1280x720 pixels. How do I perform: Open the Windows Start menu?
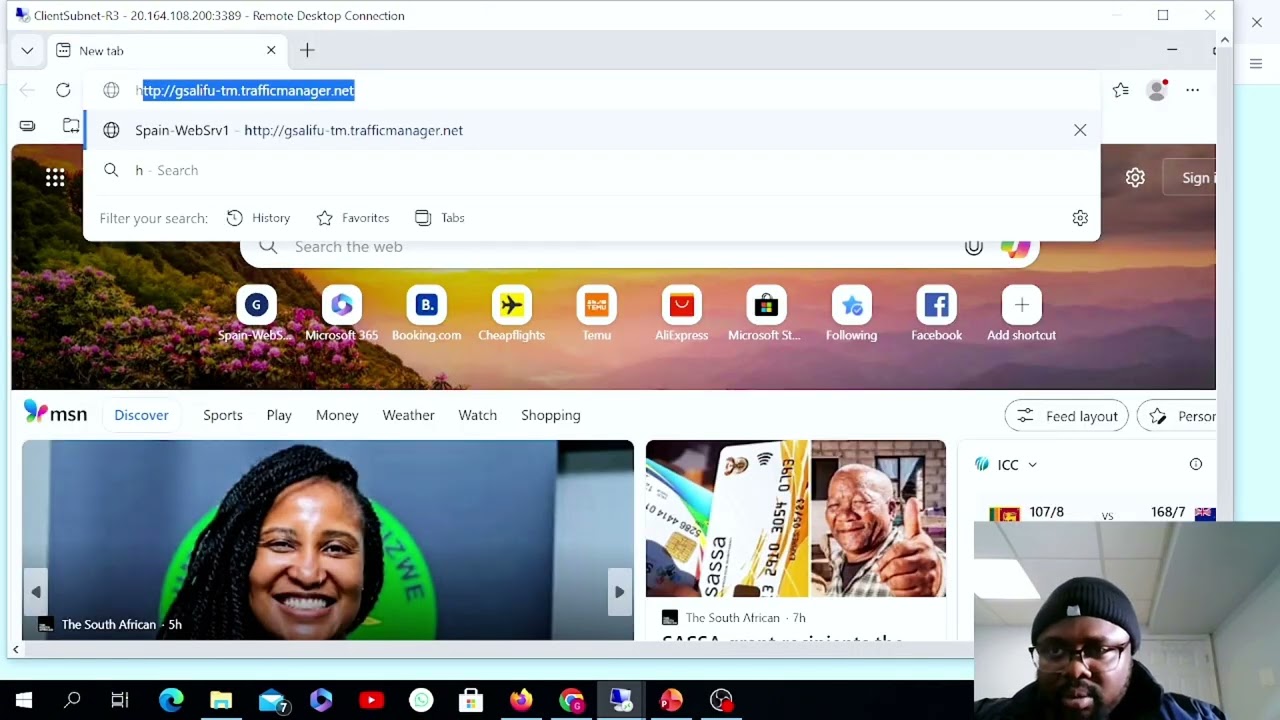[24, 700]
